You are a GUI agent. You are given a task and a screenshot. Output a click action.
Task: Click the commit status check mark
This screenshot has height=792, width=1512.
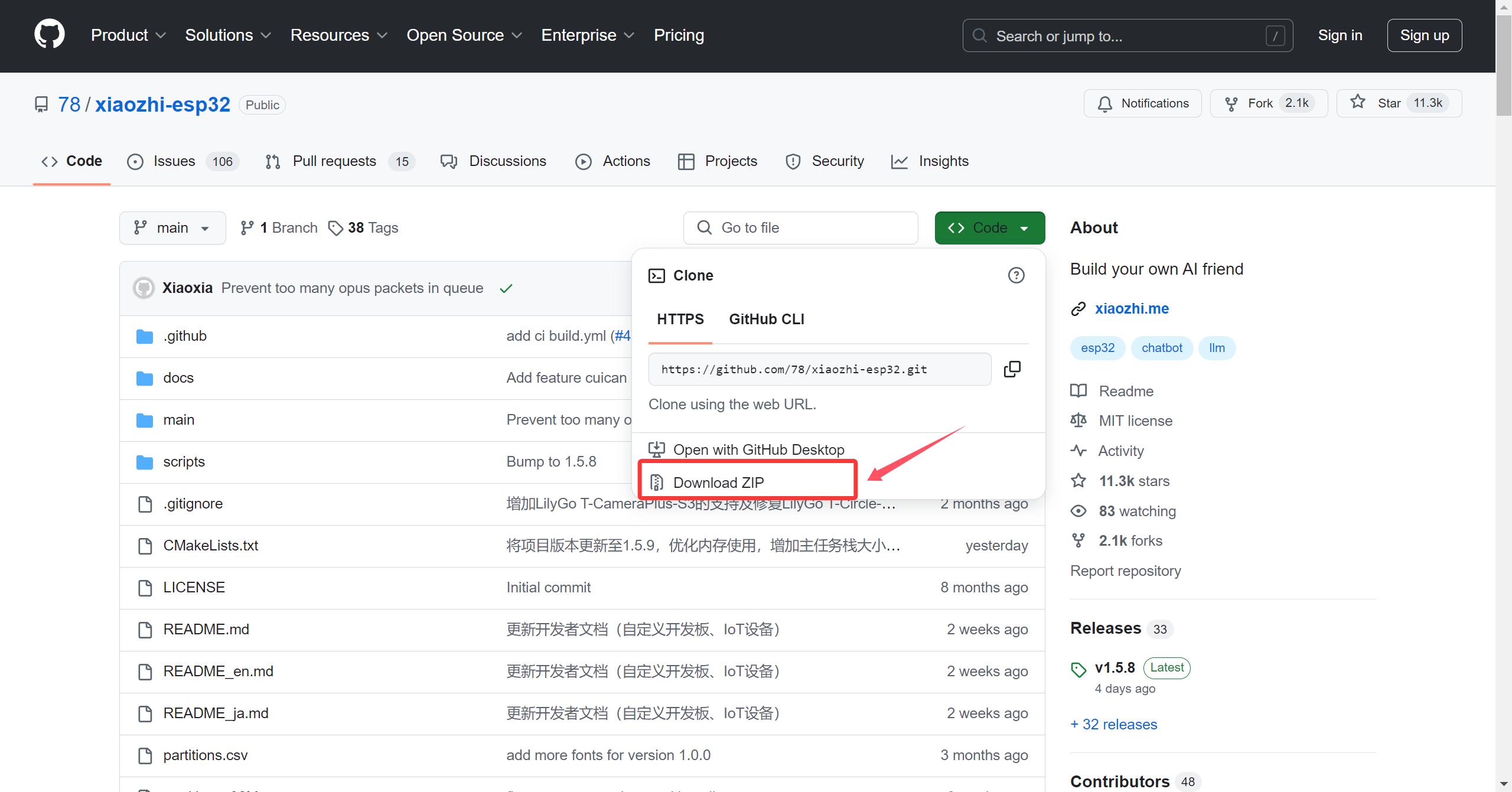506,288
